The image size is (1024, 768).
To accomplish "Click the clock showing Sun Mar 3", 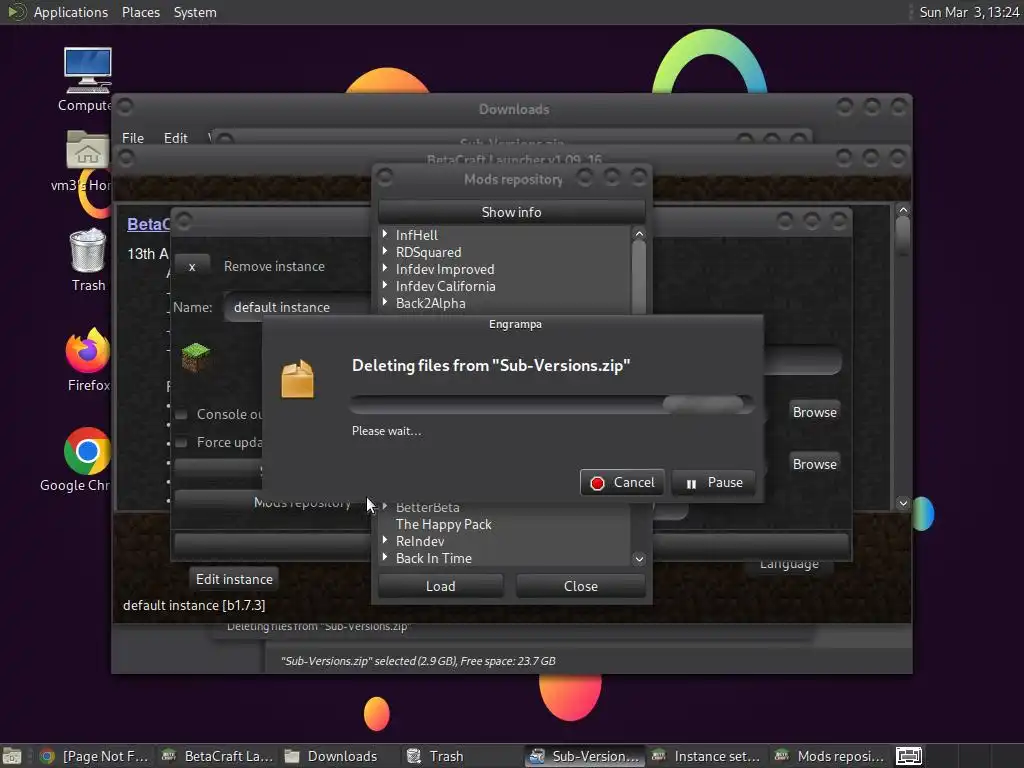I will [969, 12].
